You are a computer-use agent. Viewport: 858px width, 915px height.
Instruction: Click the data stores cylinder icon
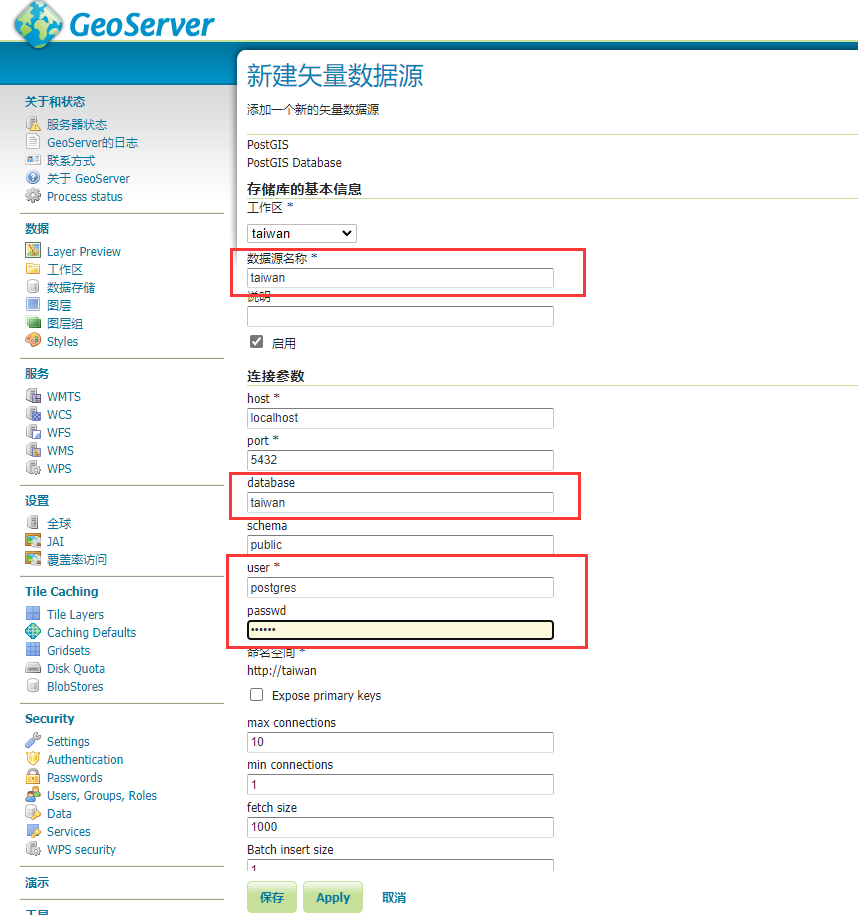(33, 287)
